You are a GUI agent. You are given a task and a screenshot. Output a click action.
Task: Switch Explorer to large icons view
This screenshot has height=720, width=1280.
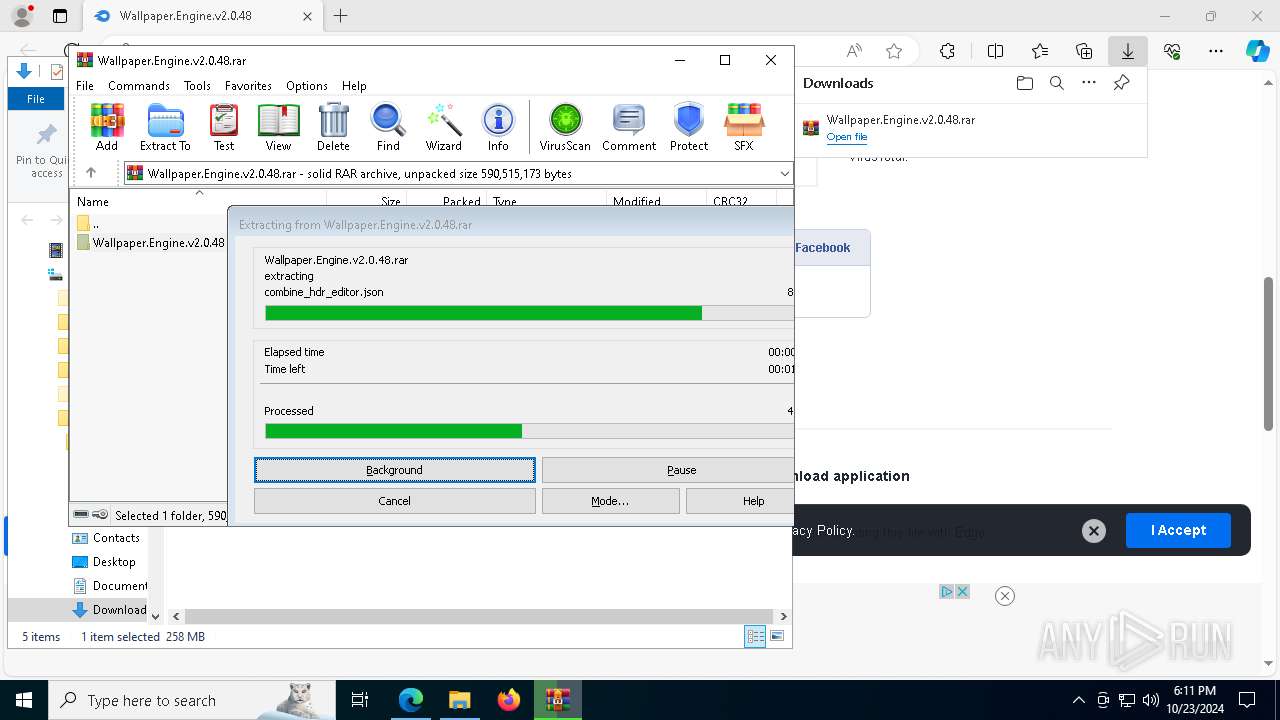coord(777,637)
